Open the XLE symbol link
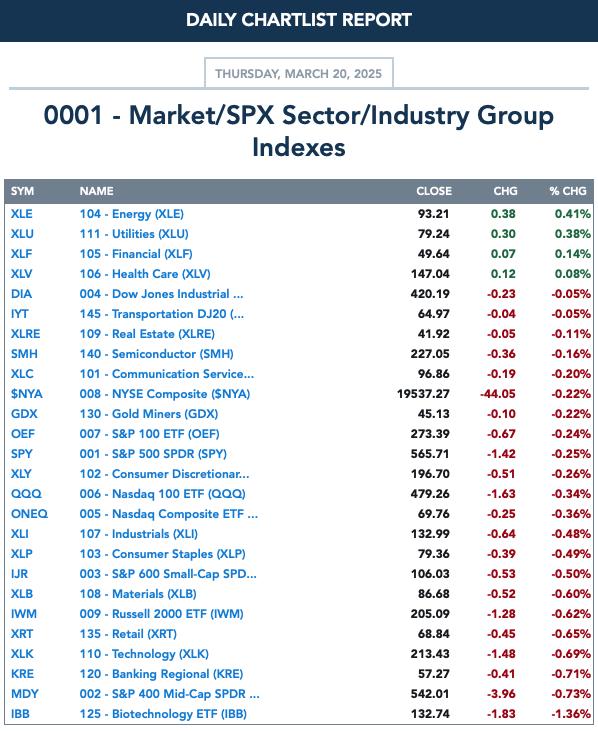 click(21, 214)
